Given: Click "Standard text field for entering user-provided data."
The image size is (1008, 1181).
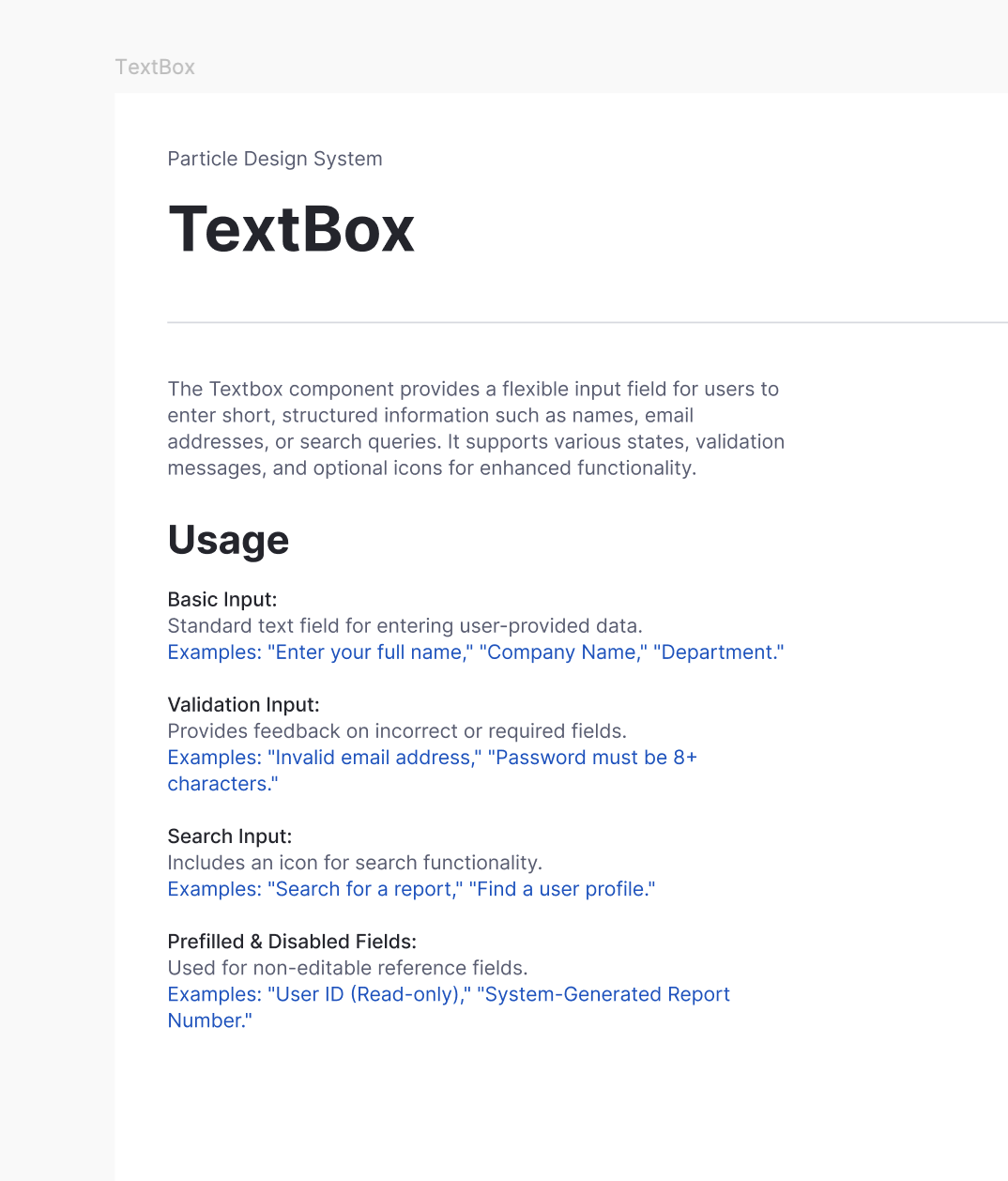Looking at the screenshot, I should point(405,625).
